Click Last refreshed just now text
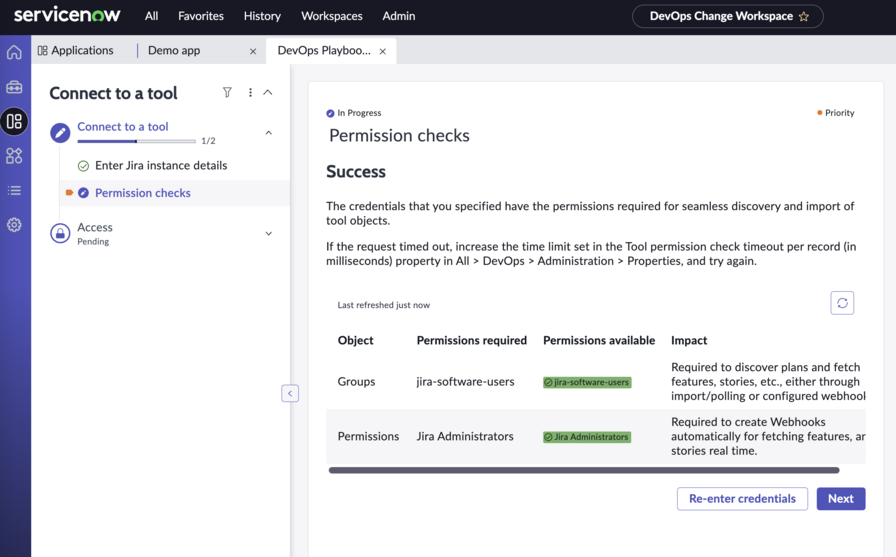Screen dimensions: 896x557 point(383,305)
